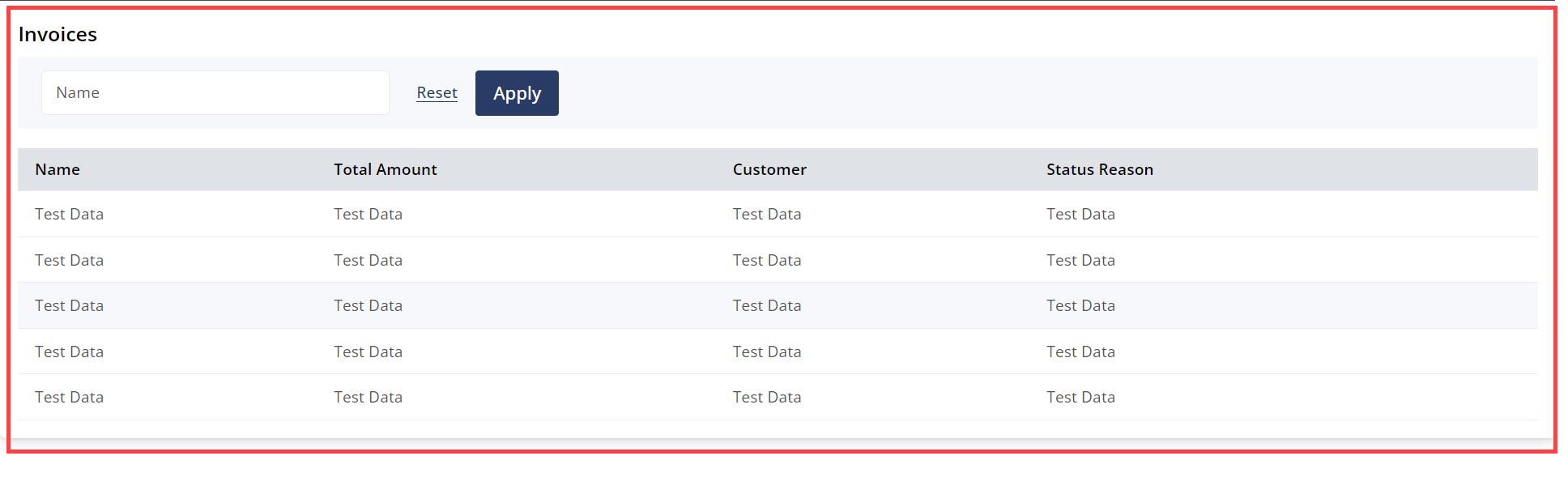The height and width of the screenshot is (490, 1568).
Task: Click the Reset link
Action: [437, 93]
